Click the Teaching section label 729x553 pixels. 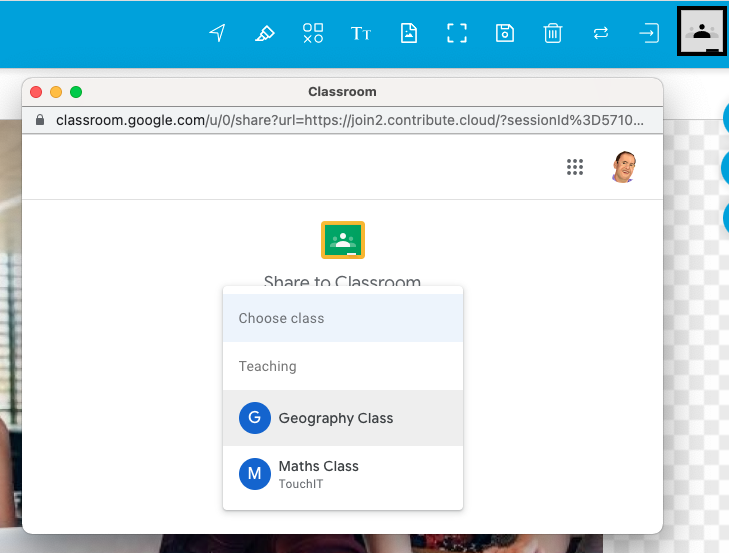click(x=267, y=366)
